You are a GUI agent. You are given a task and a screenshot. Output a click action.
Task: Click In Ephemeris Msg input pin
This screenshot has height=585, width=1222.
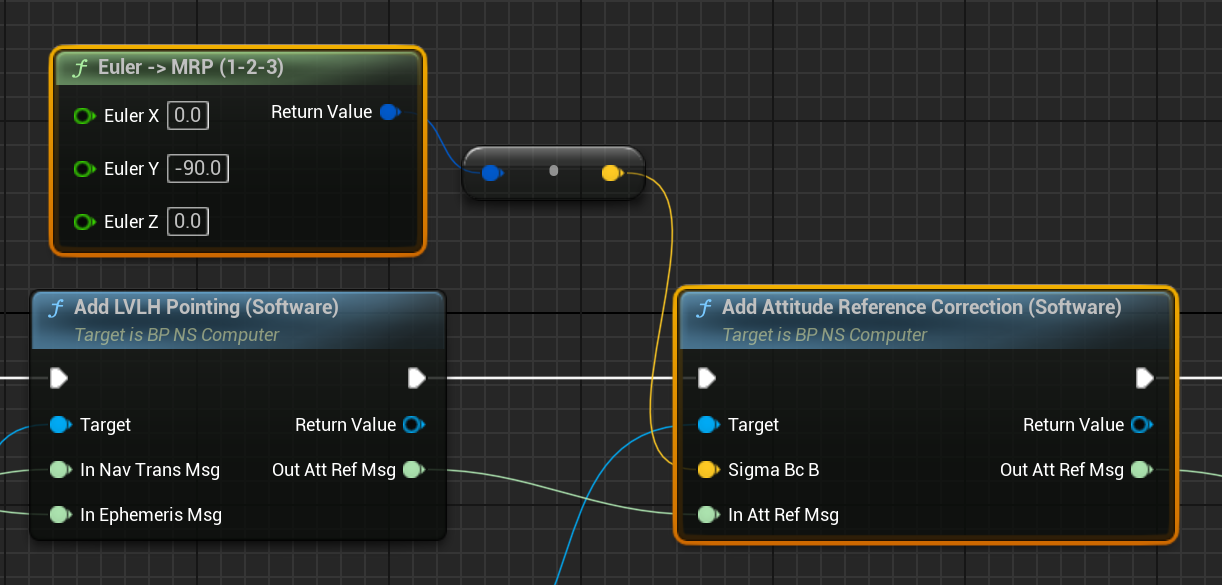click(59, 515)
